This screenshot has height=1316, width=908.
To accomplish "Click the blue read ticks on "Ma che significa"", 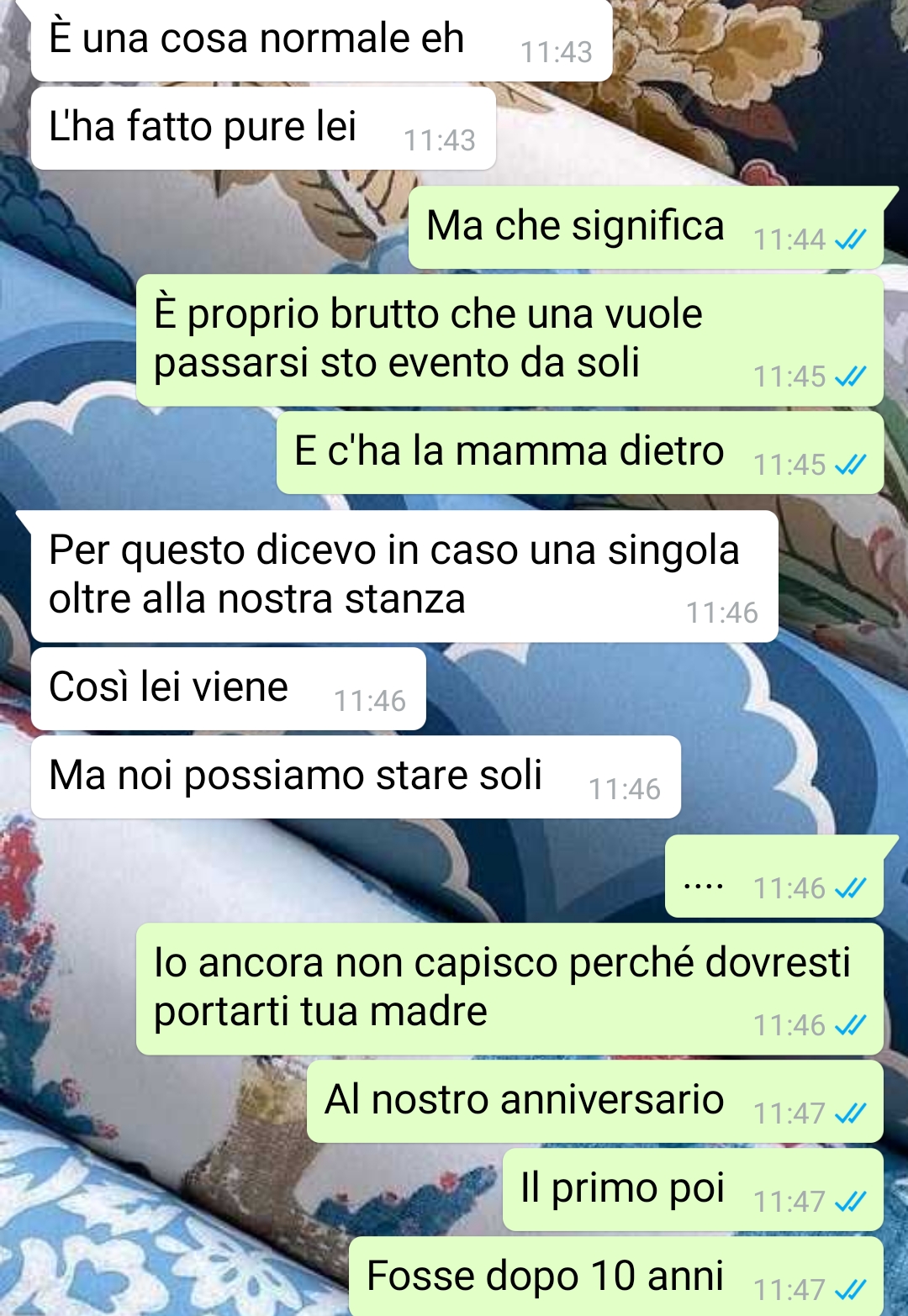I will click(850, 240).
